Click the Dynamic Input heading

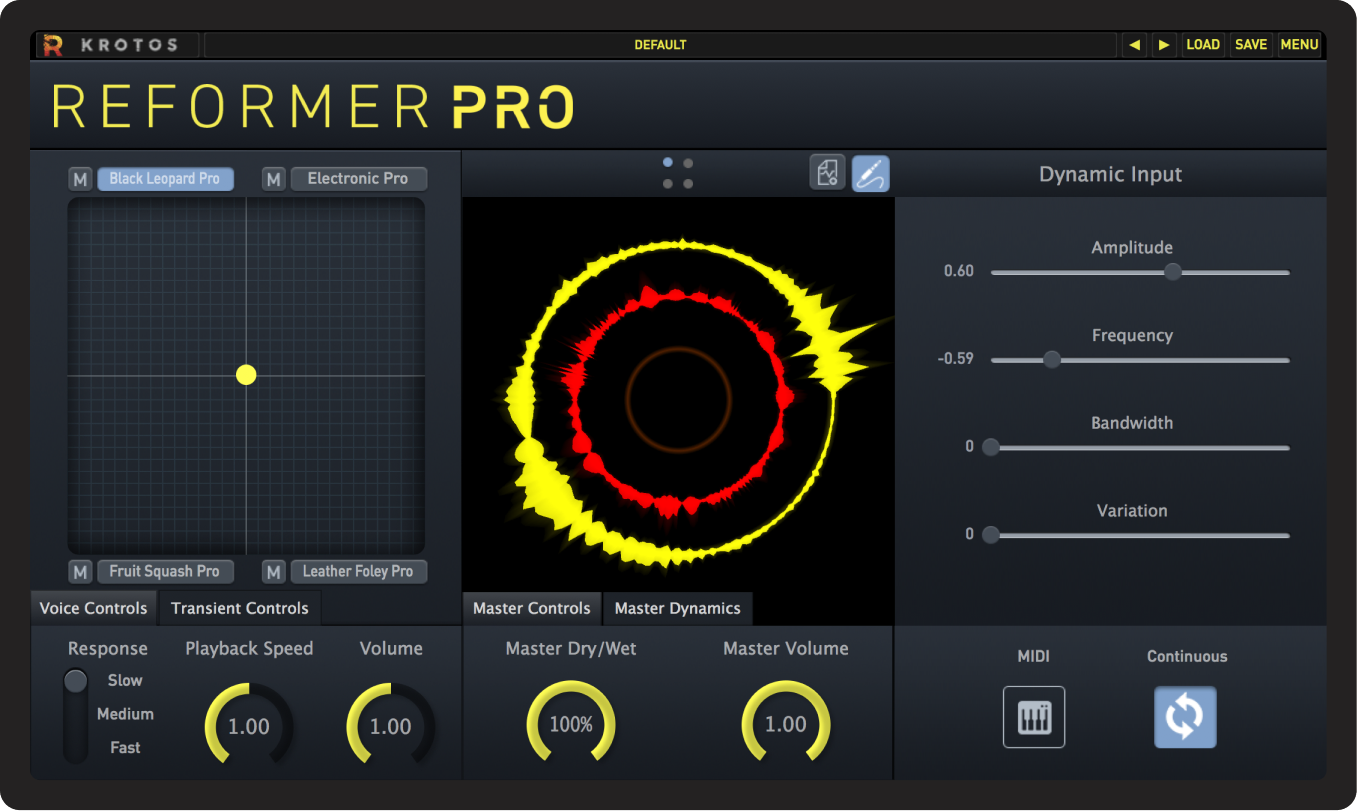point(1110,174)
